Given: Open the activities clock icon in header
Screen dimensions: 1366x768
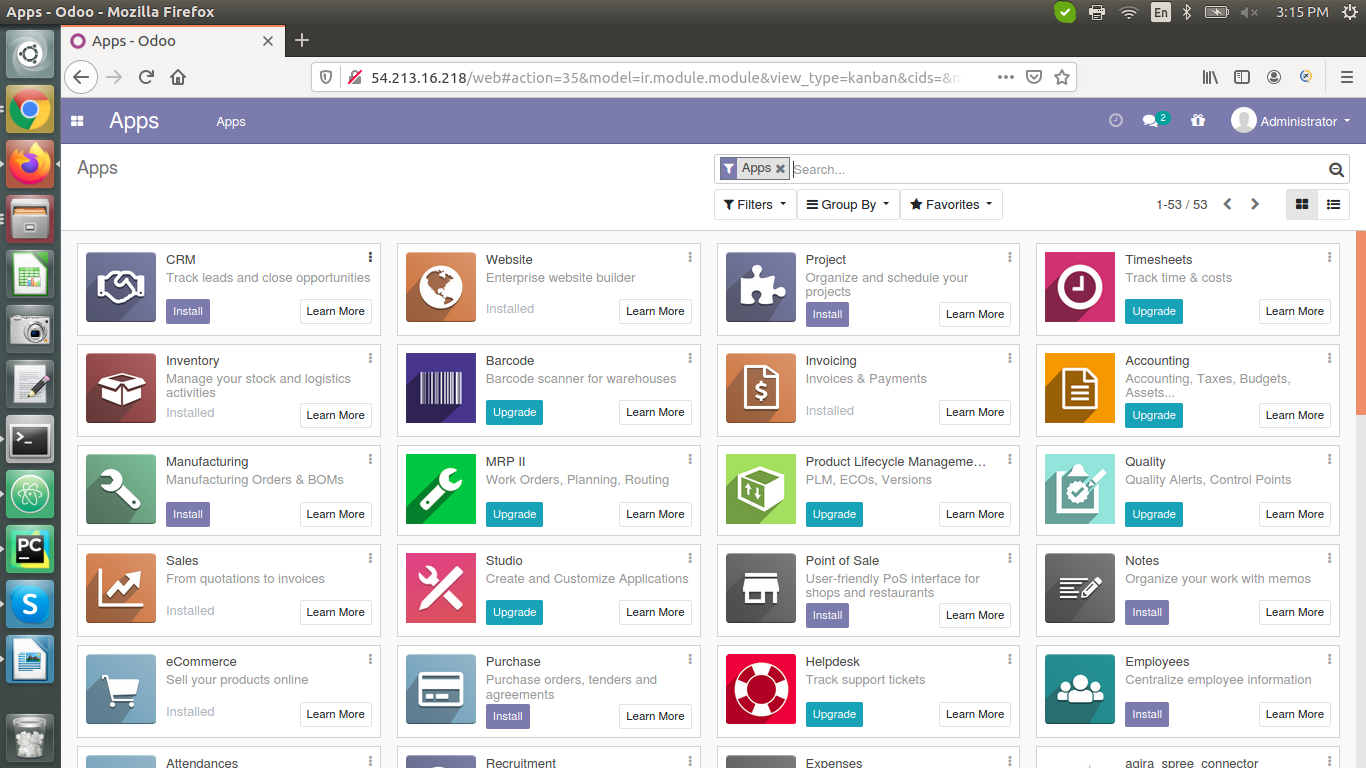Looking at the screenshot, I should click(x=1116, y=120).
